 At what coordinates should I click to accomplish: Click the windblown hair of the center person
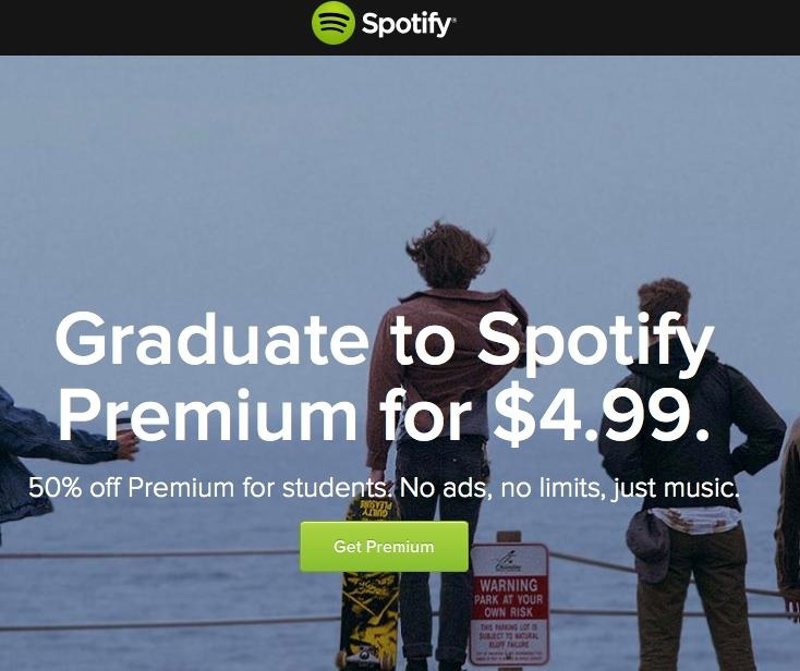447,254
